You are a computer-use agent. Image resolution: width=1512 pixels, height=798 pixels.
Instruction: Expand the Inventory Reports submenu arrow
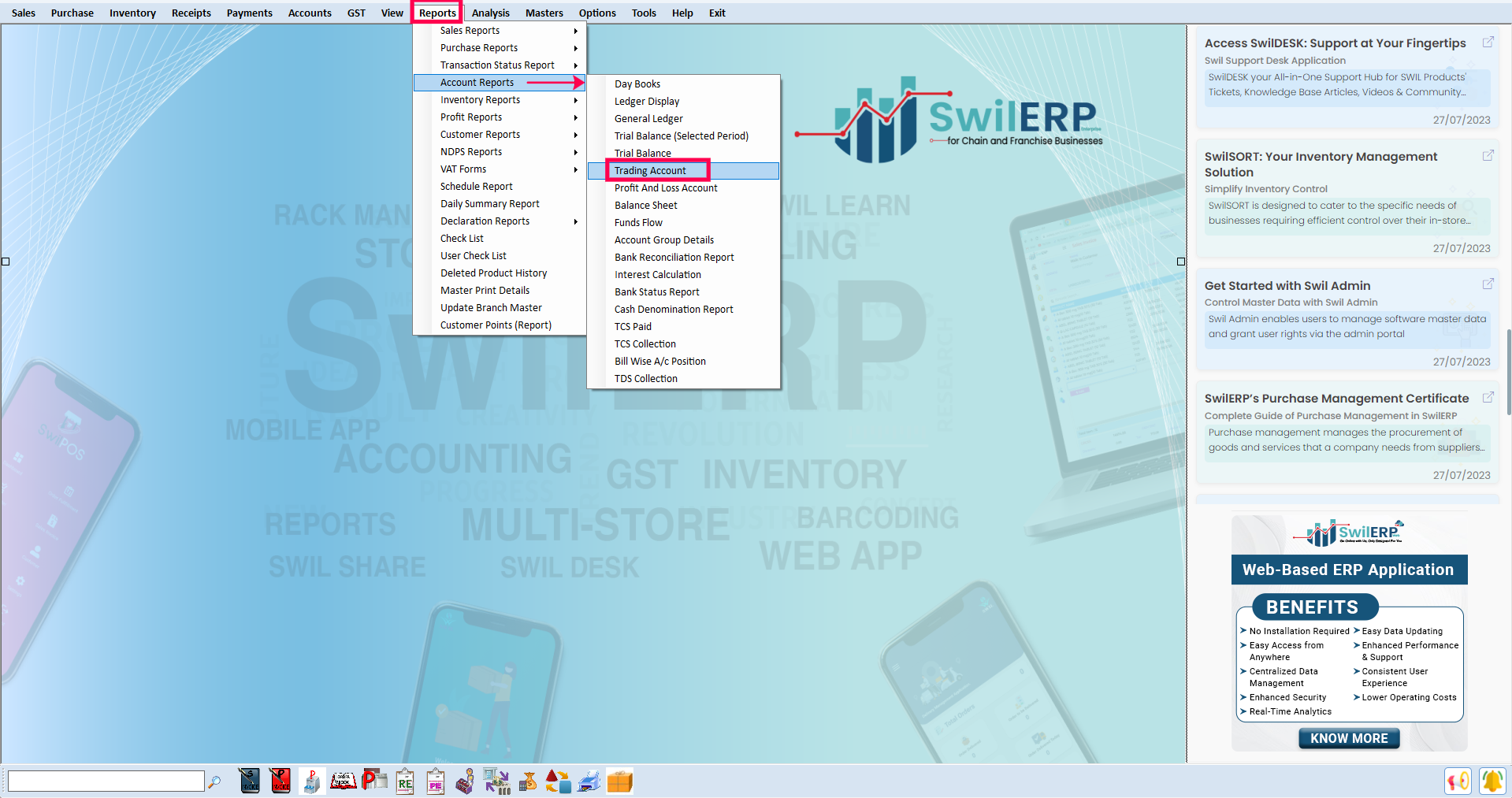coord(576,100)
